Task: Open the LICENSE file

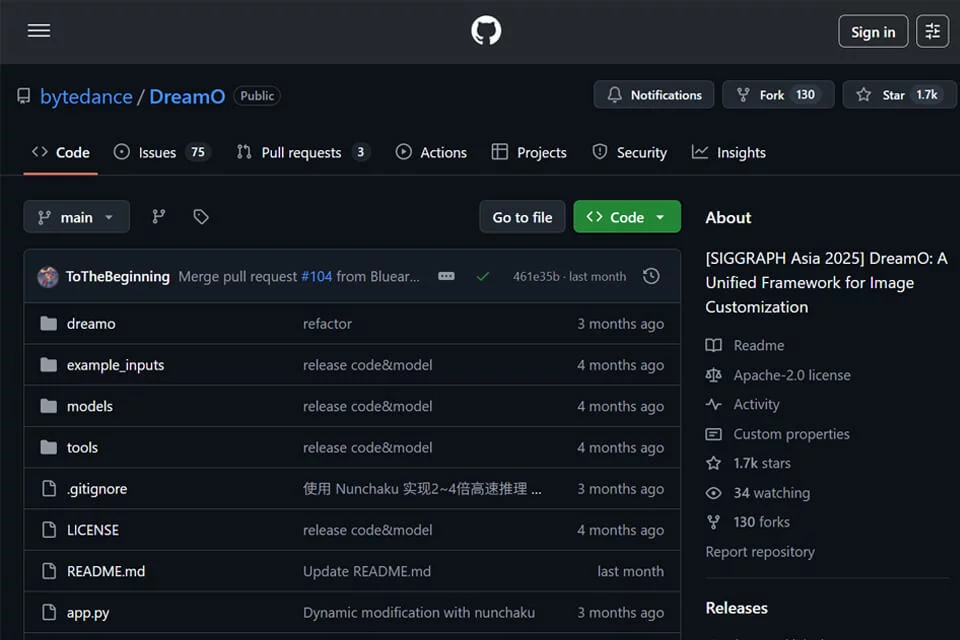Action: pyautogui.click(x=93, y=530)
